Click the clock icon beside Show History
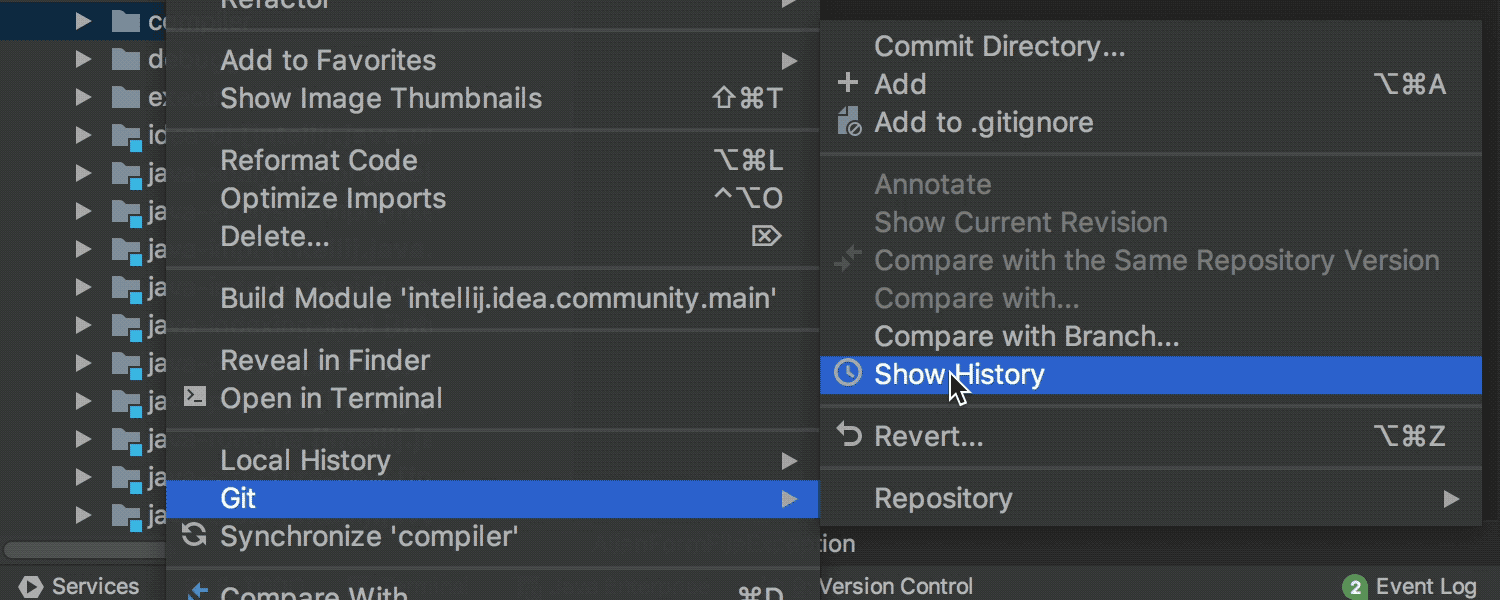Viewport: 1500px width, 600px height. (848, 374)
